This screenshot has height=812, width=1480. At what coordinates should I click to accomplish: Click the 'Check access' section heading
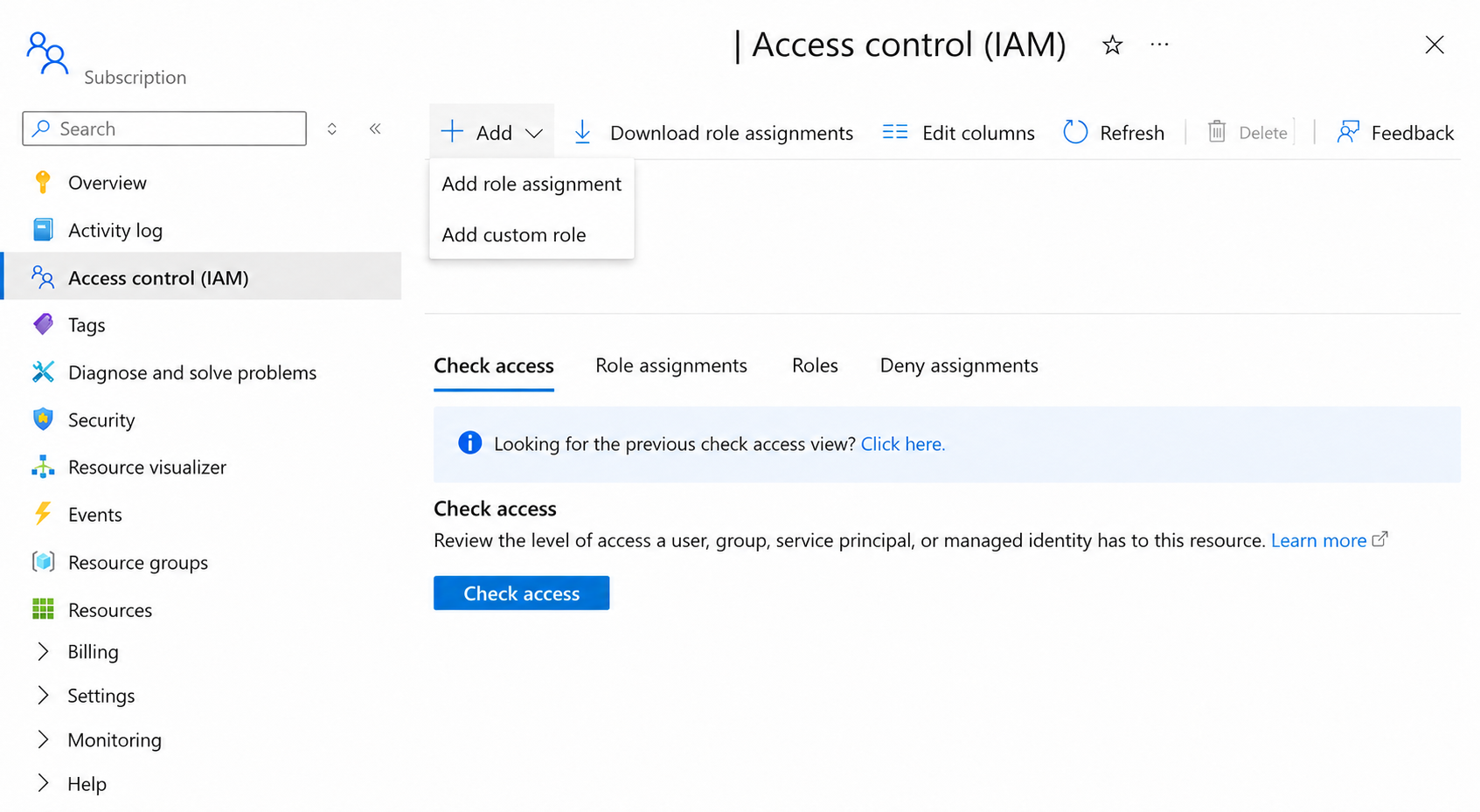(x=495, y=508)
